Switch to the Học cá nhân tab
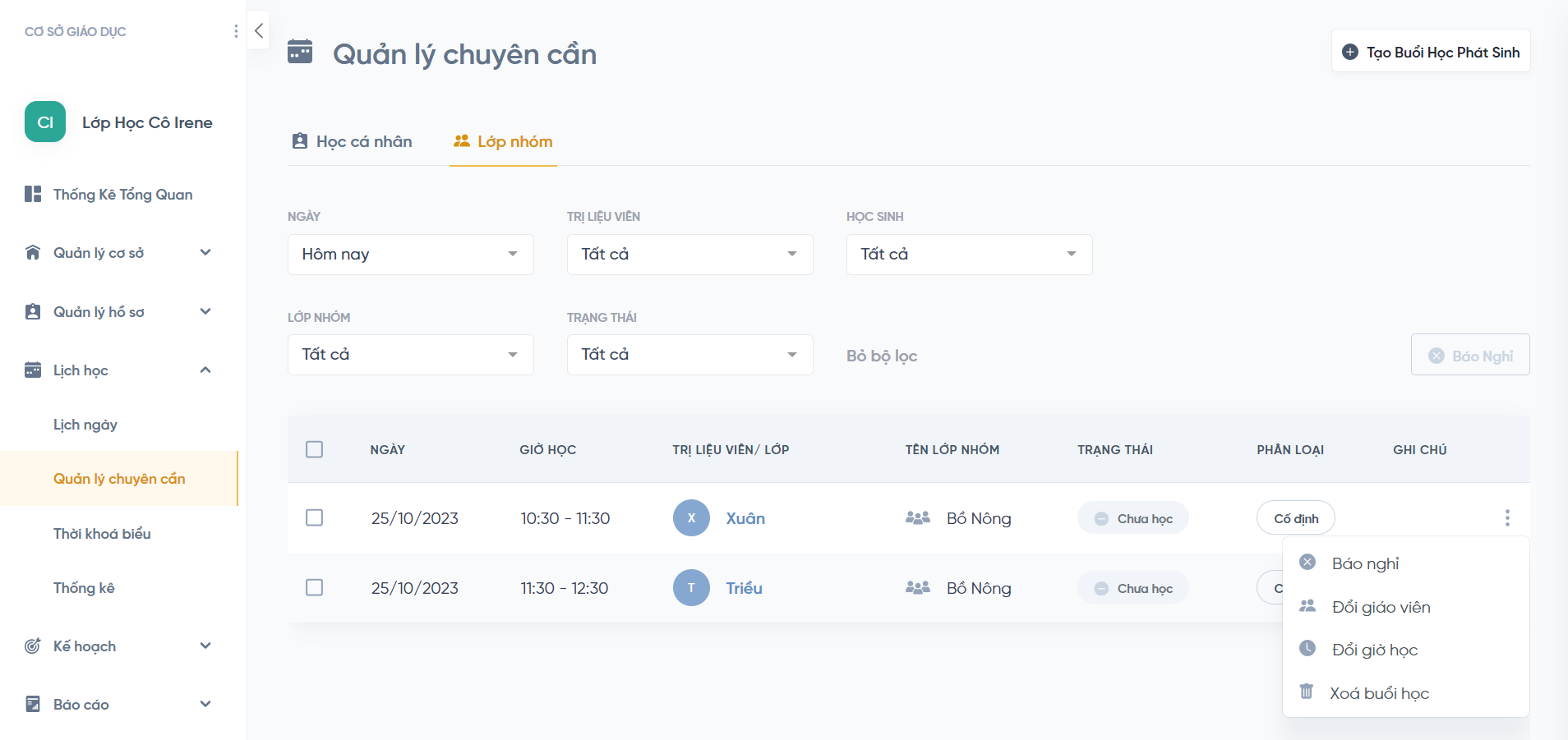Screen dimensions: 1568x740 [x=353, y=142]
